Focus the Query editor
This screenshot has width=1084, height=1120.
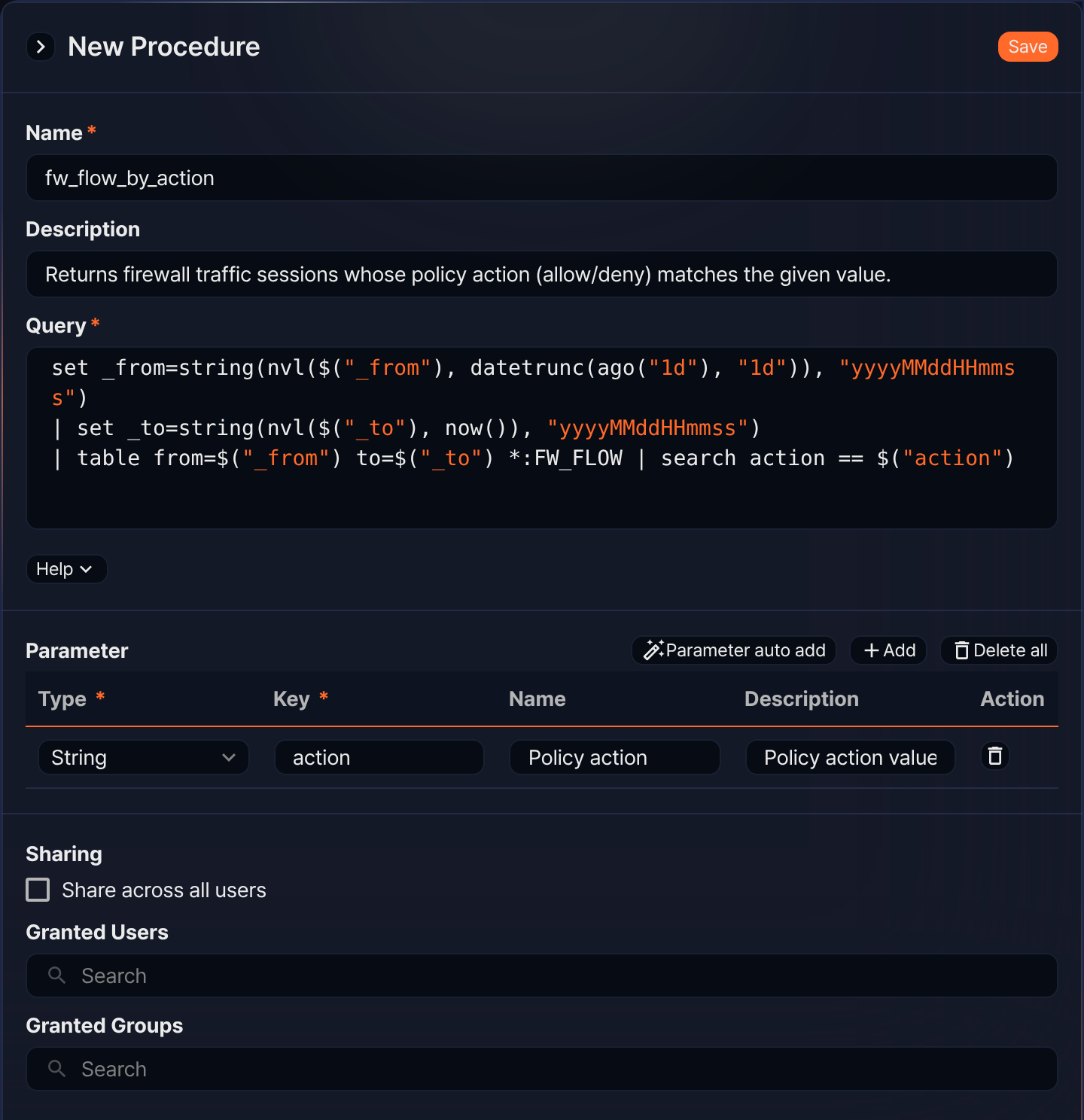pos(542,438)
